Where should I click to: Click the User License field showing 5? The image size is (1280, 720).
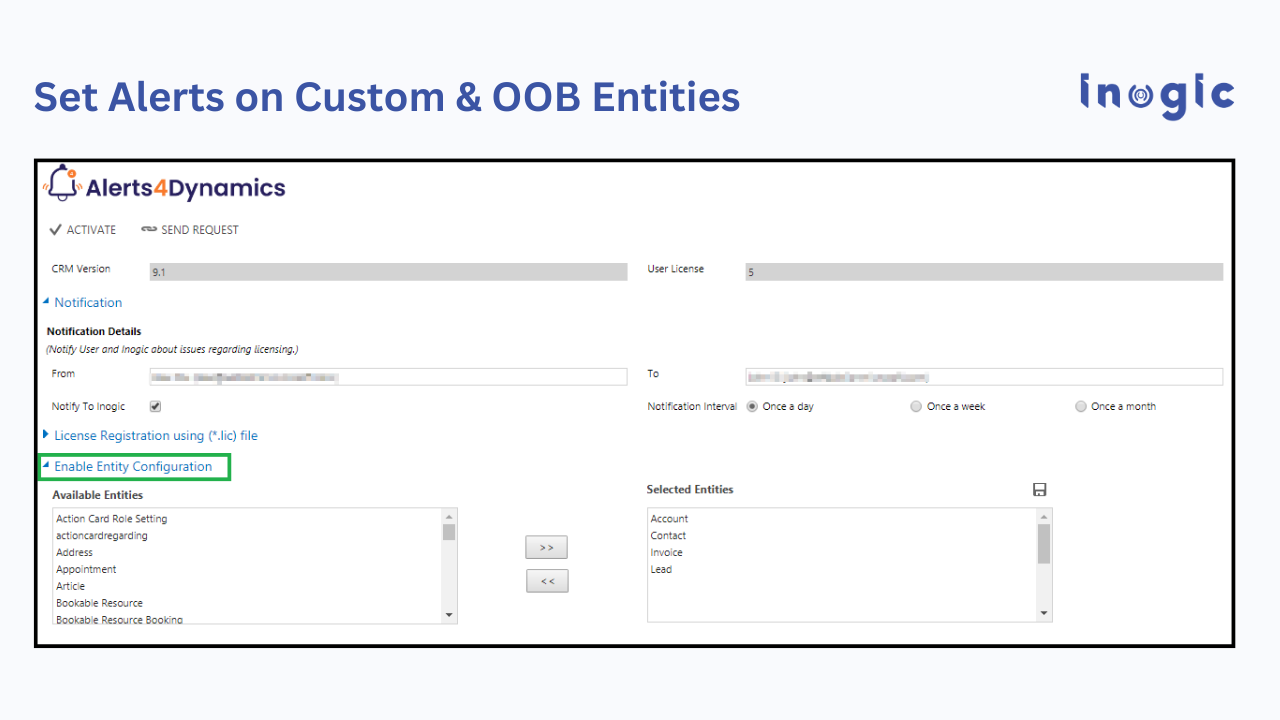(984, 272)
